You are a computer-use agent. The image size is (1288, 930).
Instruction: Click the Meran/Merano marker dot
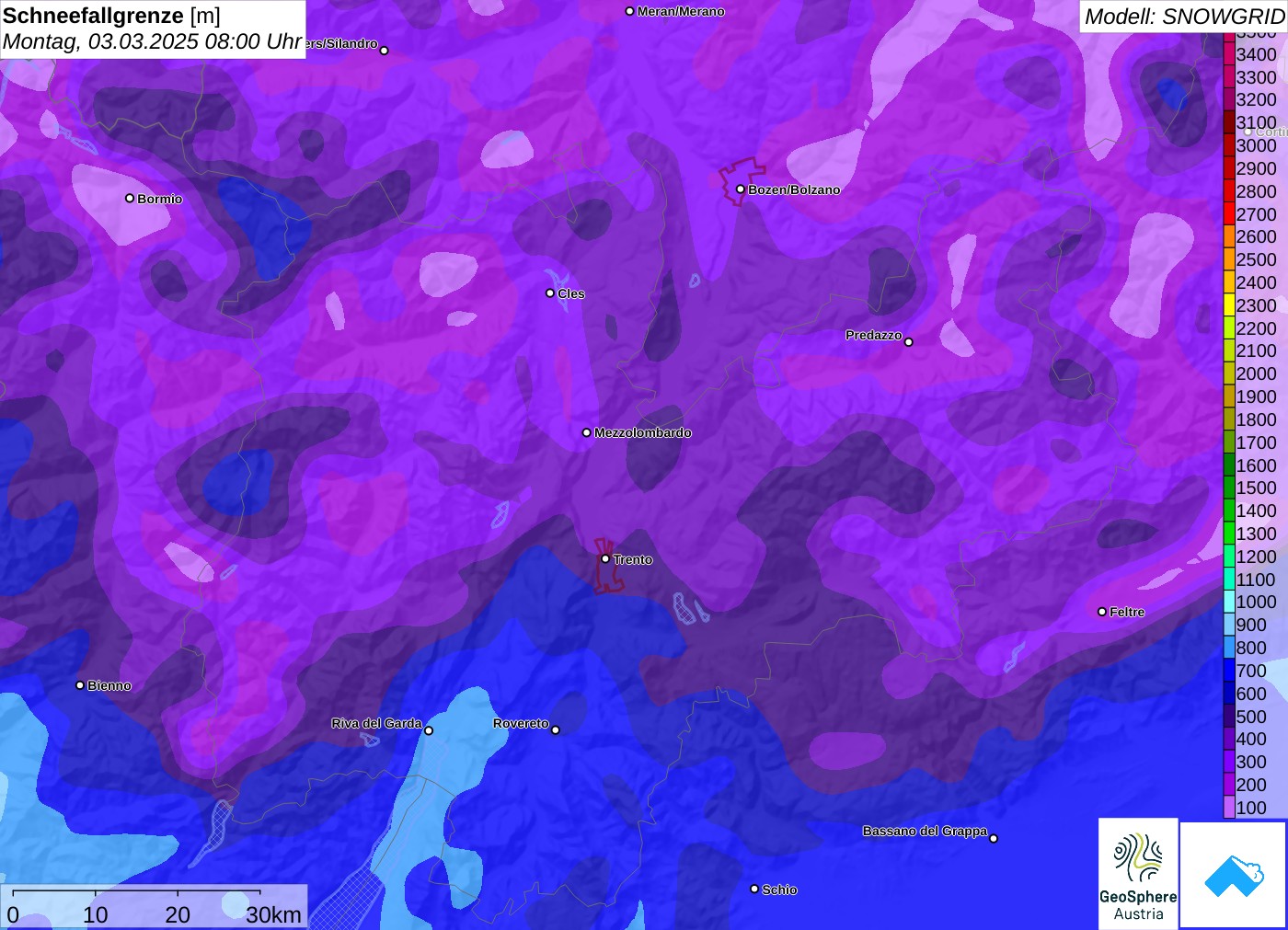(629, 11)
